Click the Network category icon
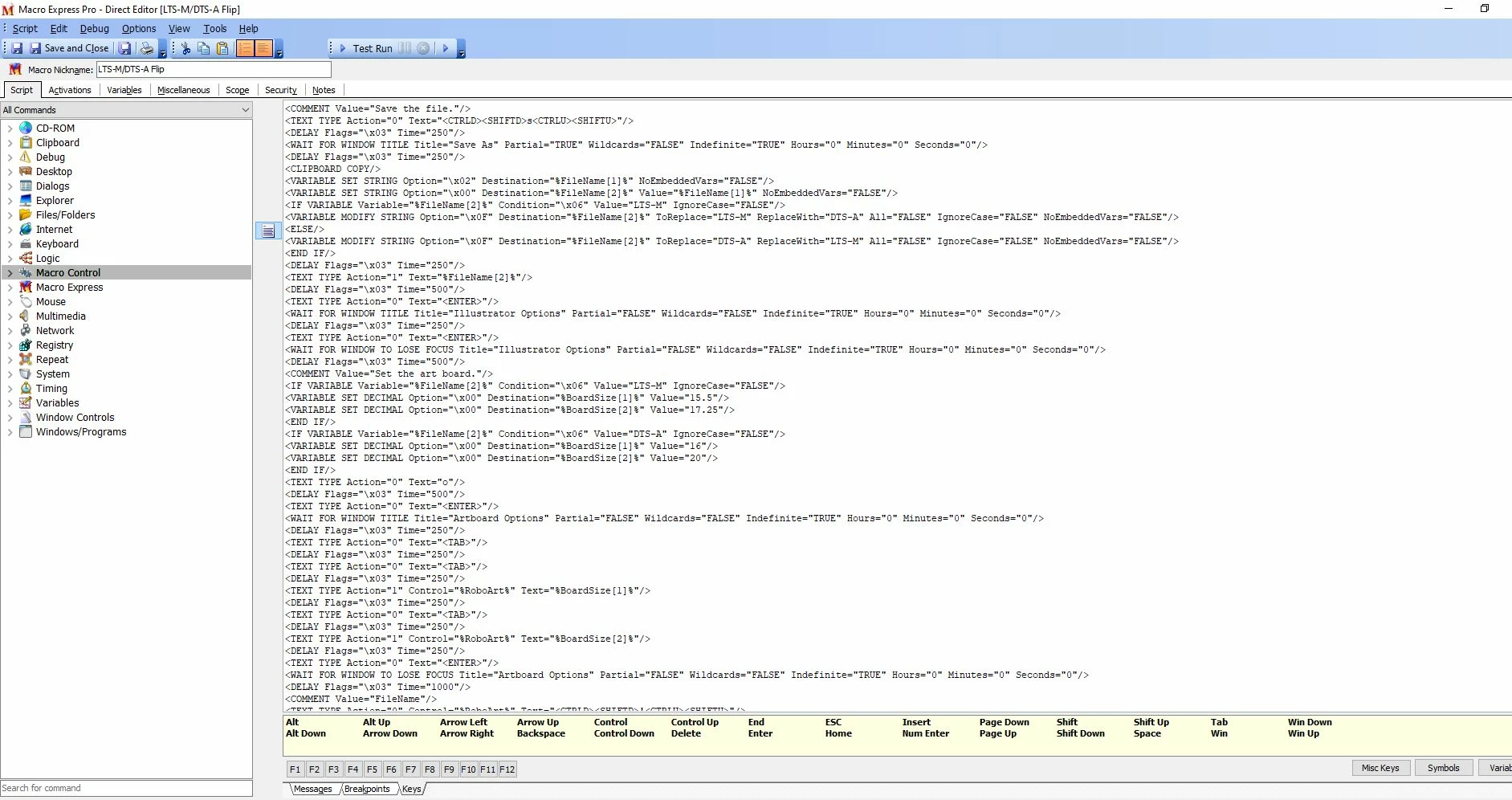The width and height of the screenshot is (1512, 800). [26, 330]
